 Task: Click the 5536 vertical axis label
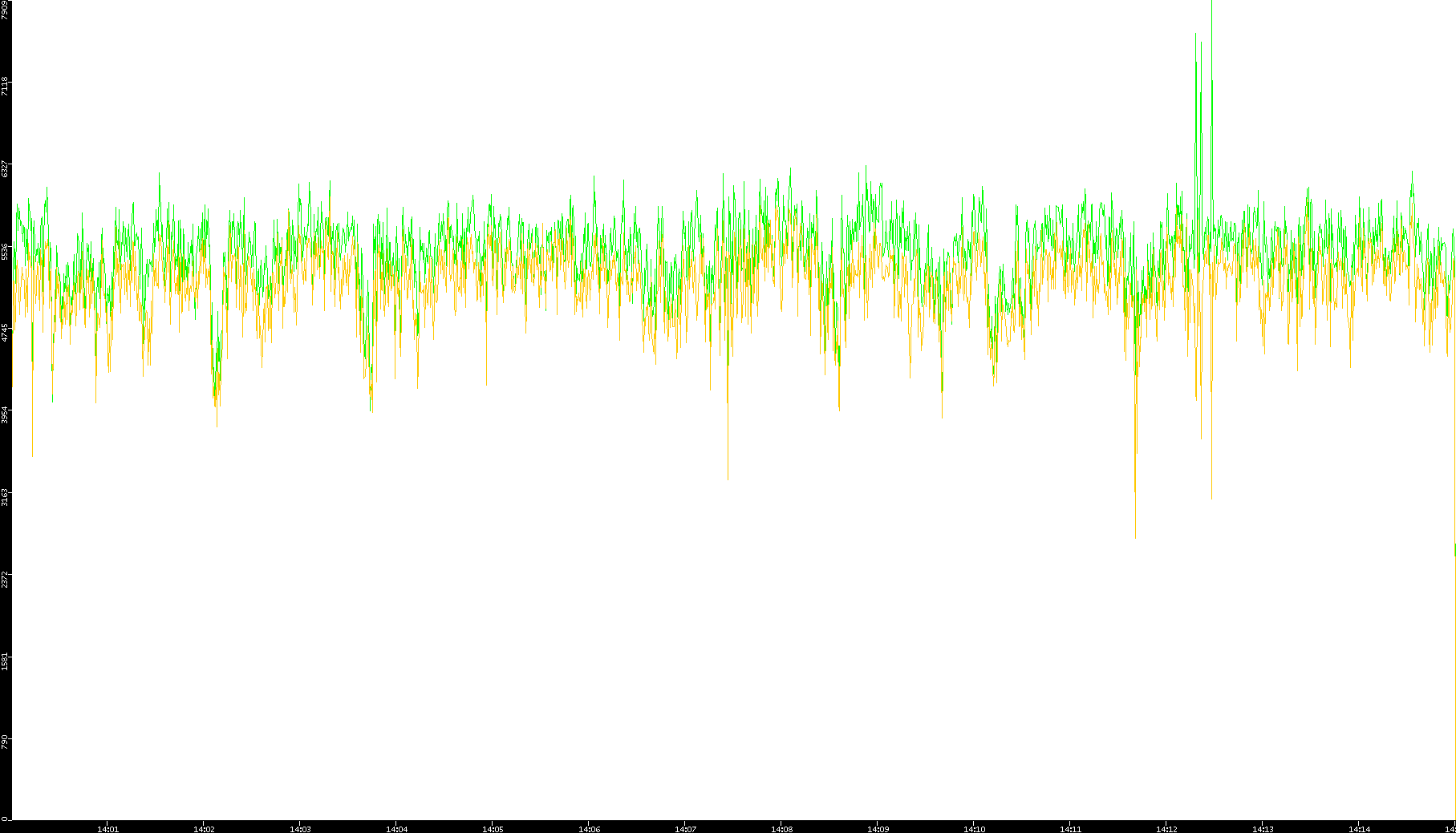click(x=6, y=251)
